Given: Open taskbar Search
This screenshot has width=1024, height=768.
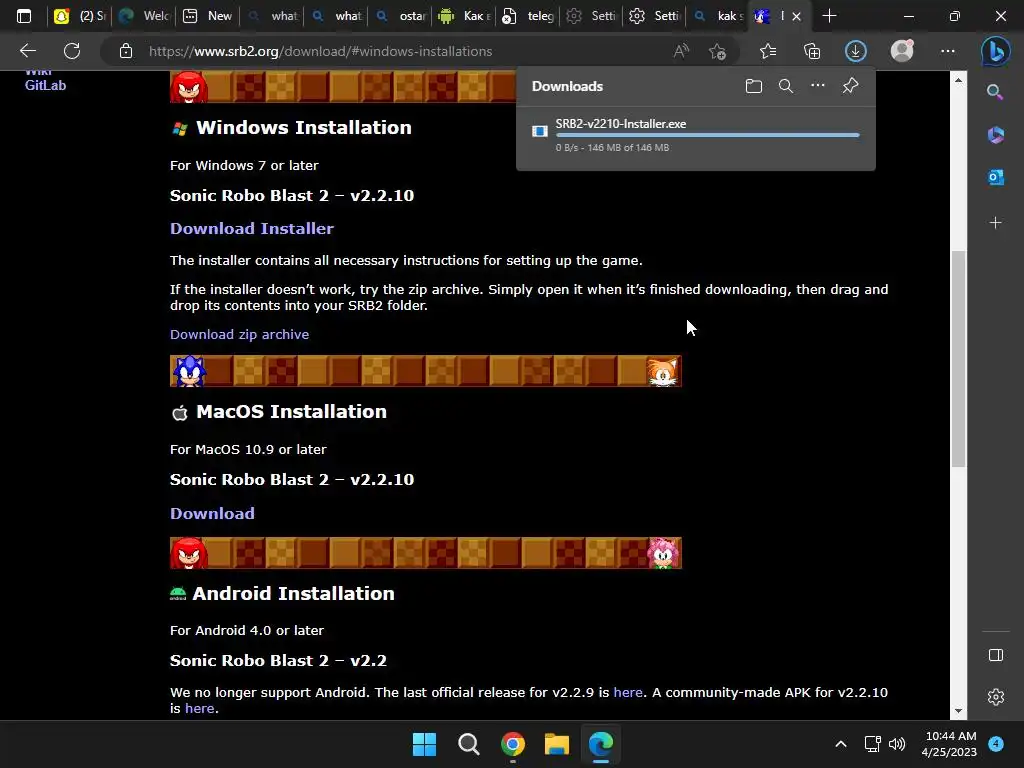Looking at the screenshot, I should click(468, 744).
